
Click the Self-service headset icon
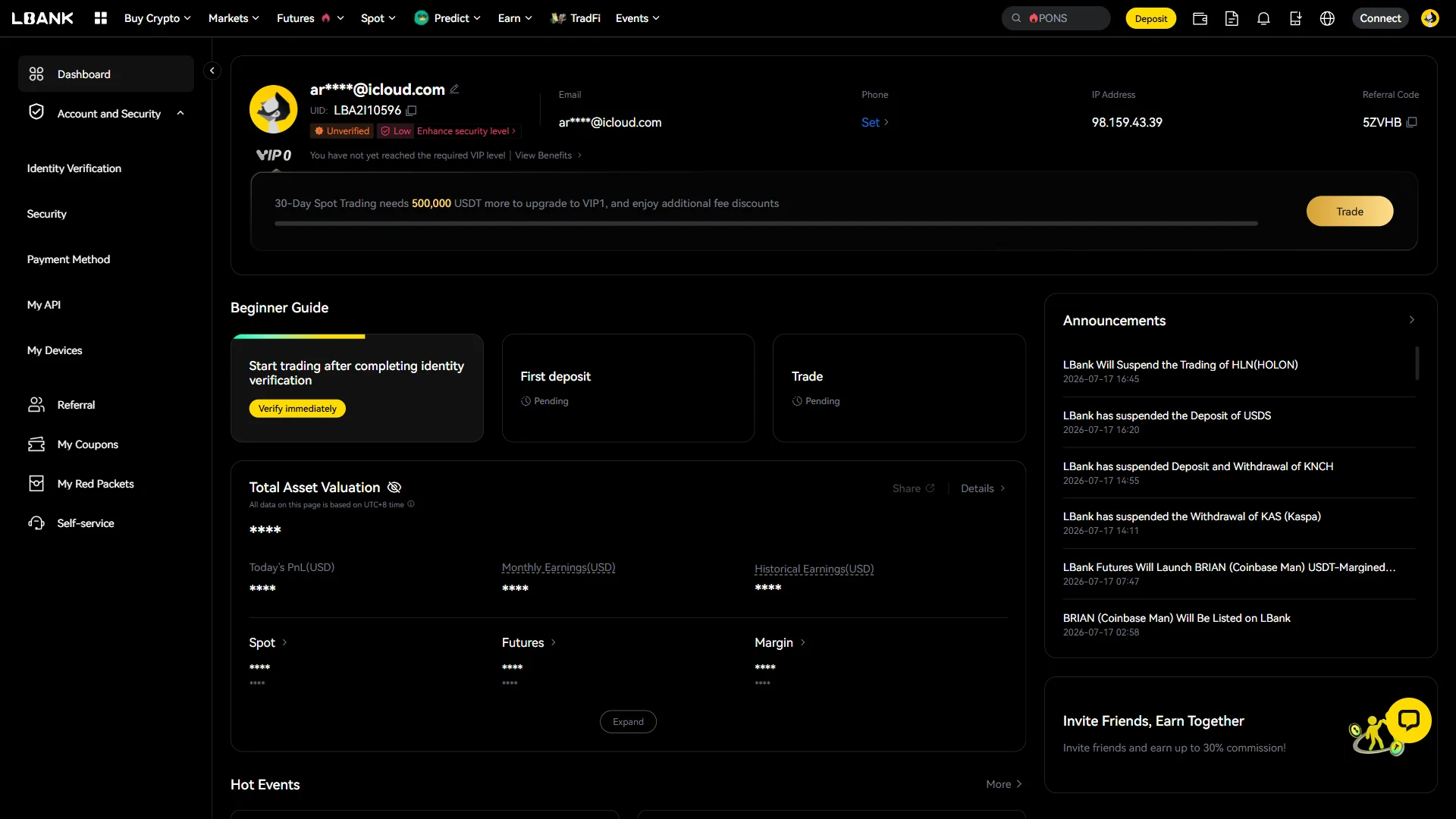(36, 523)
